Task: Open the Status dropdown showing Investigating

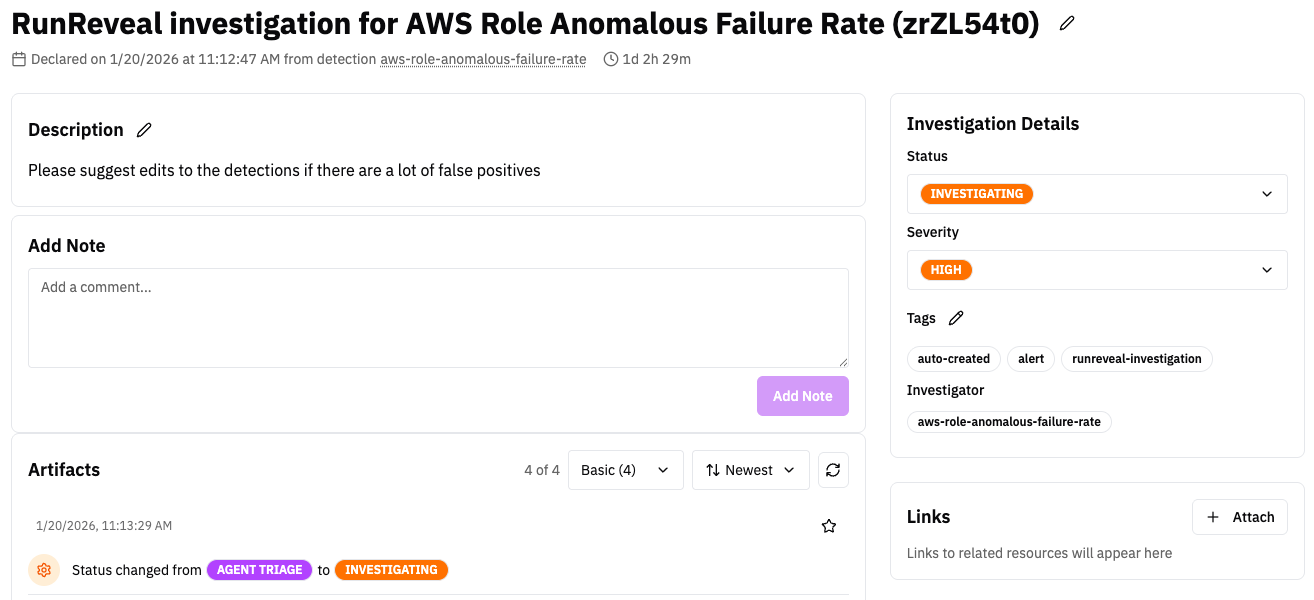Action: click(x=1096, y=194)
